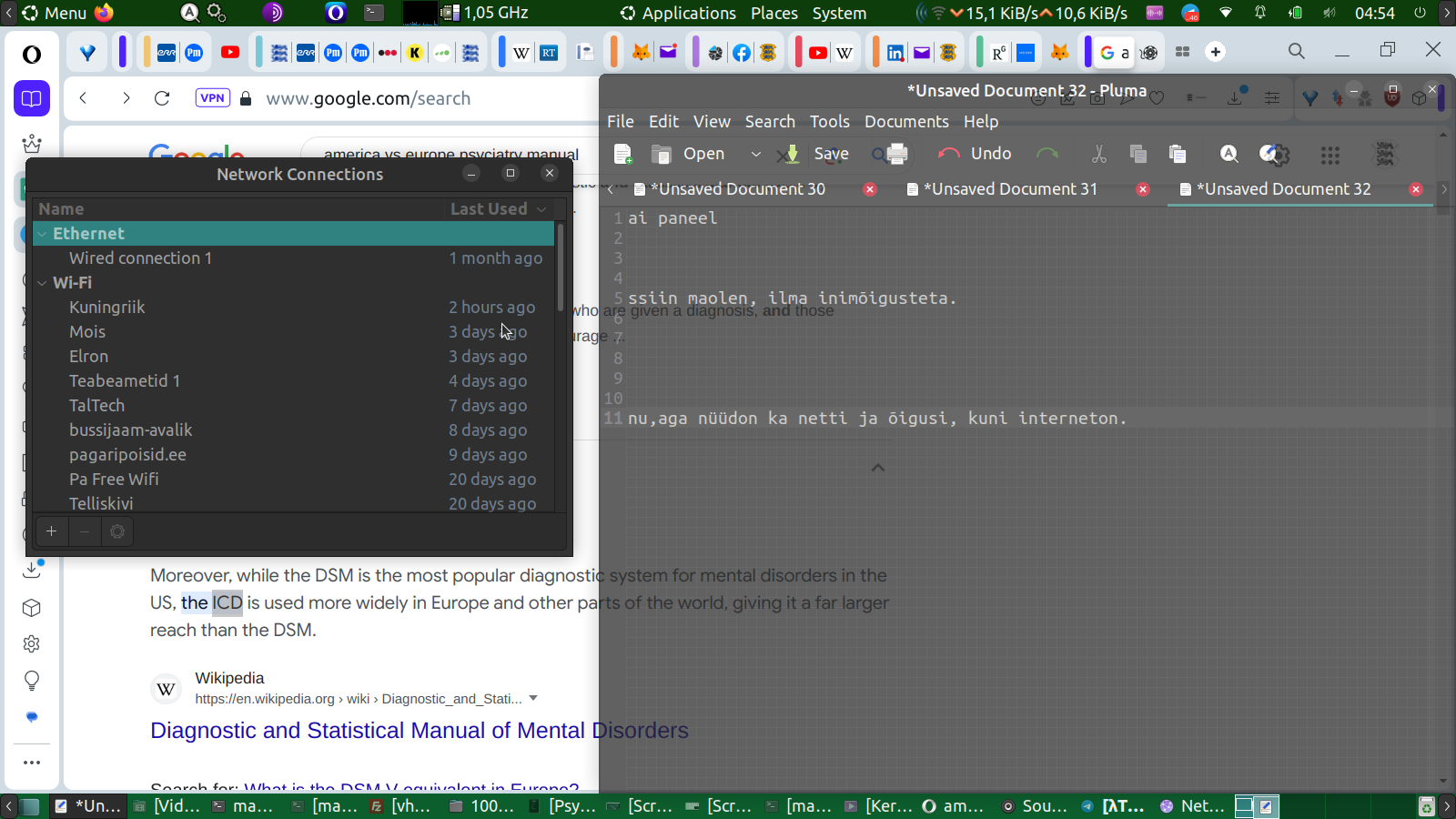1456x819 pixels.
Task: Click the scissors cut icon
Action: 1099,155
